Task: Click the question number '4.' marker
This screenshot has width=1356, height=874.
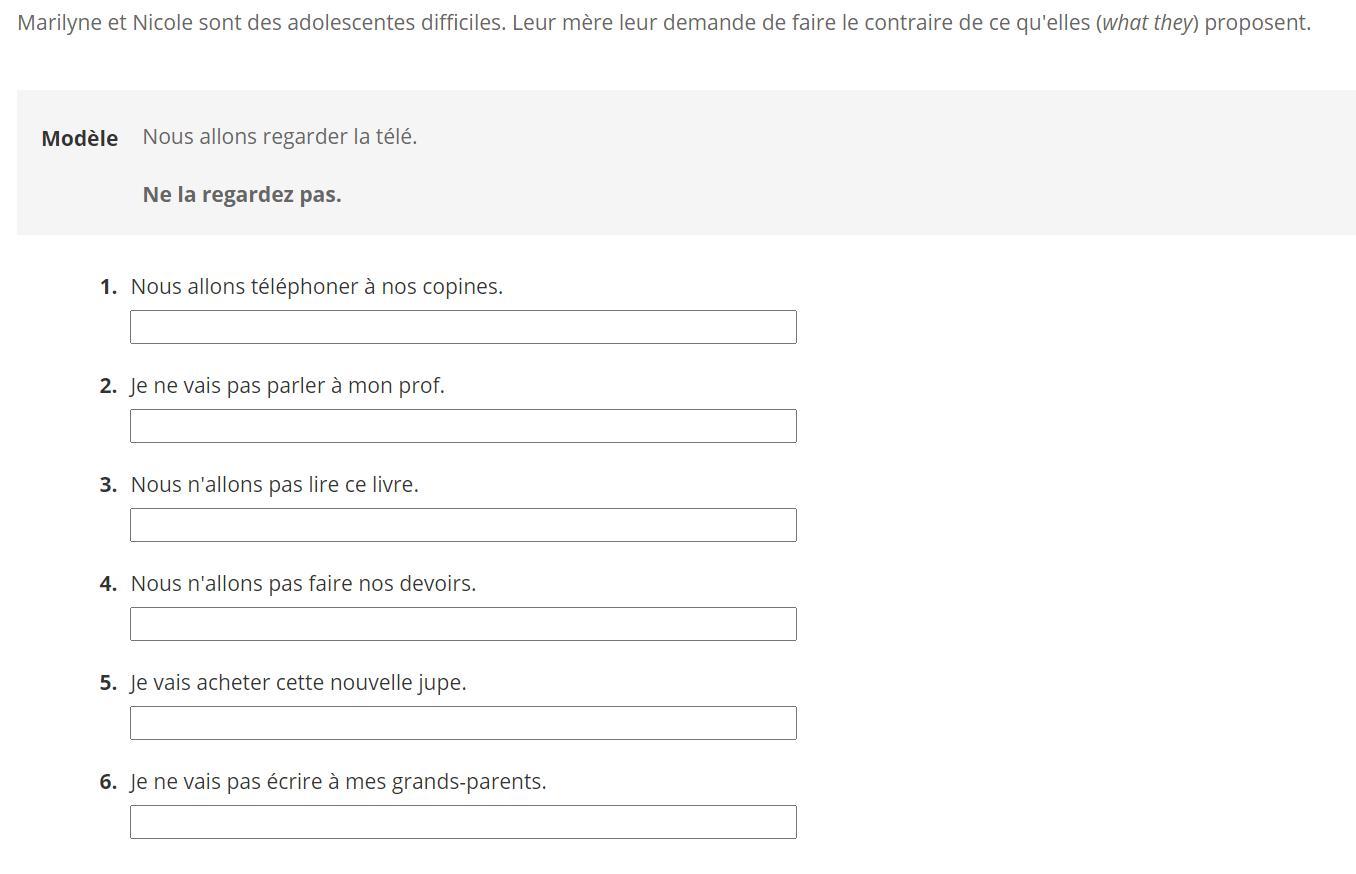Action: (x=109, y=584)
